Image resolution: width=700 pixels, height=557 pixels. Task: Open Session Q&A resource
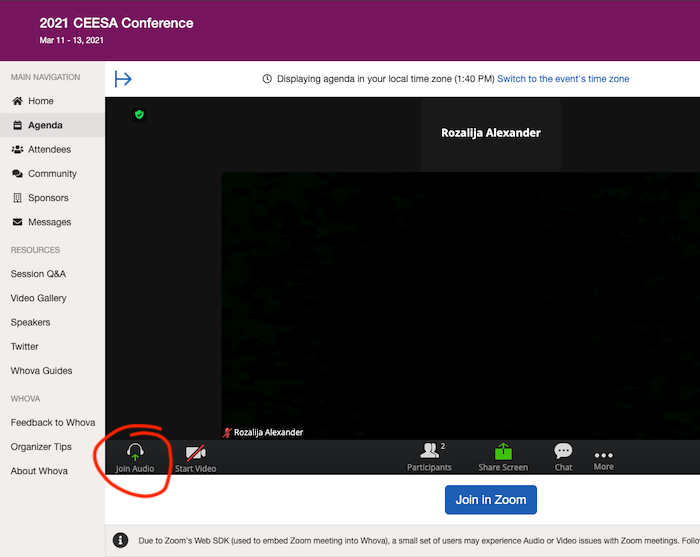38,274
